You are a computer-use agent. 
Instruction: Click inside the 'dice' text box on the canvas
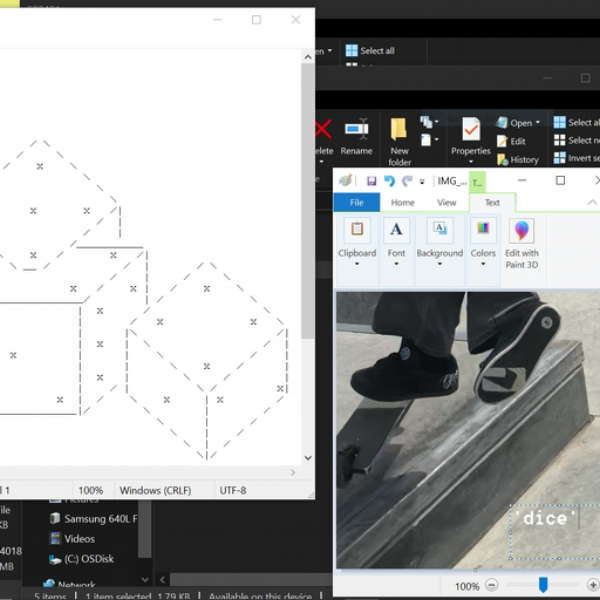tap(555, 531)
